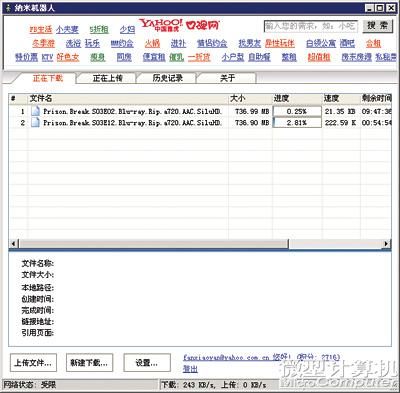400x393 pixels.
Task: Click the app icon in the title bar
Action: click(8, 7)
